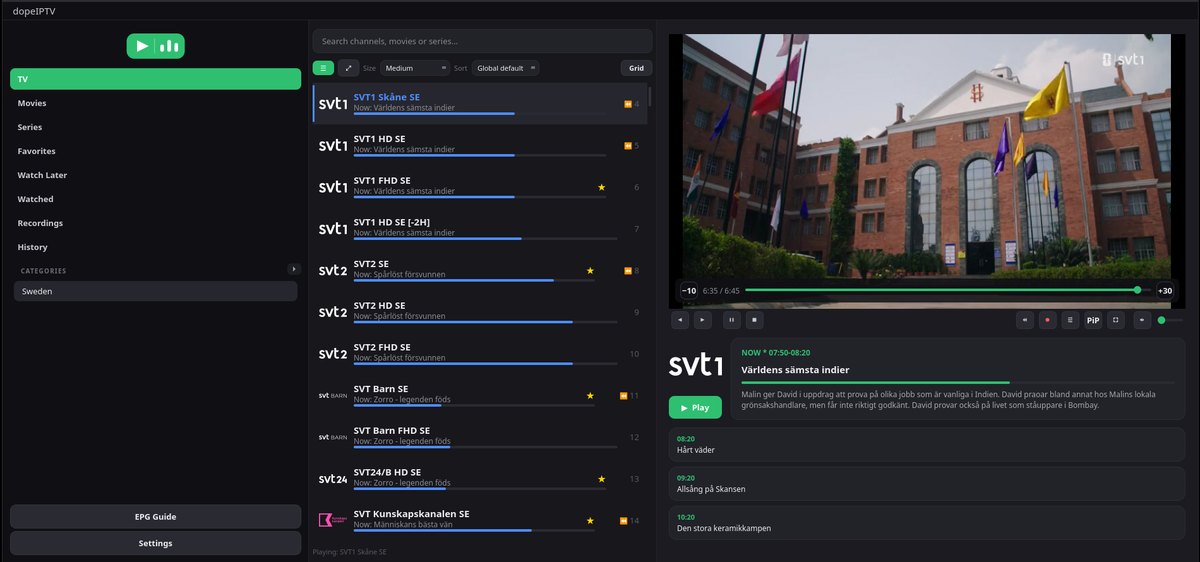Click the catch-up icon on SVT2 SE
The width and height of the screenshot is (1200, 562).
coord(628,271)
